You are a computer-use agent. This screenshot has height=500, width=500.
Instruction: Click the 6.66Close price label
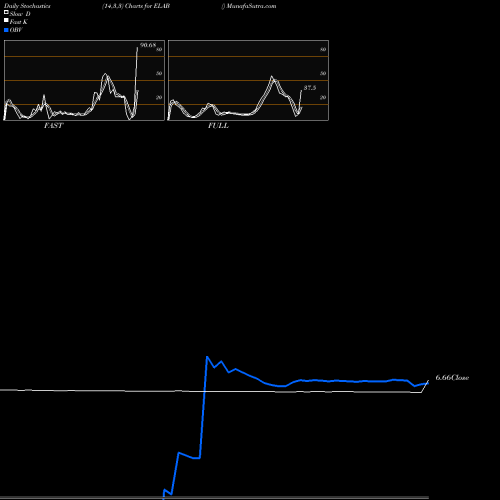452,378
